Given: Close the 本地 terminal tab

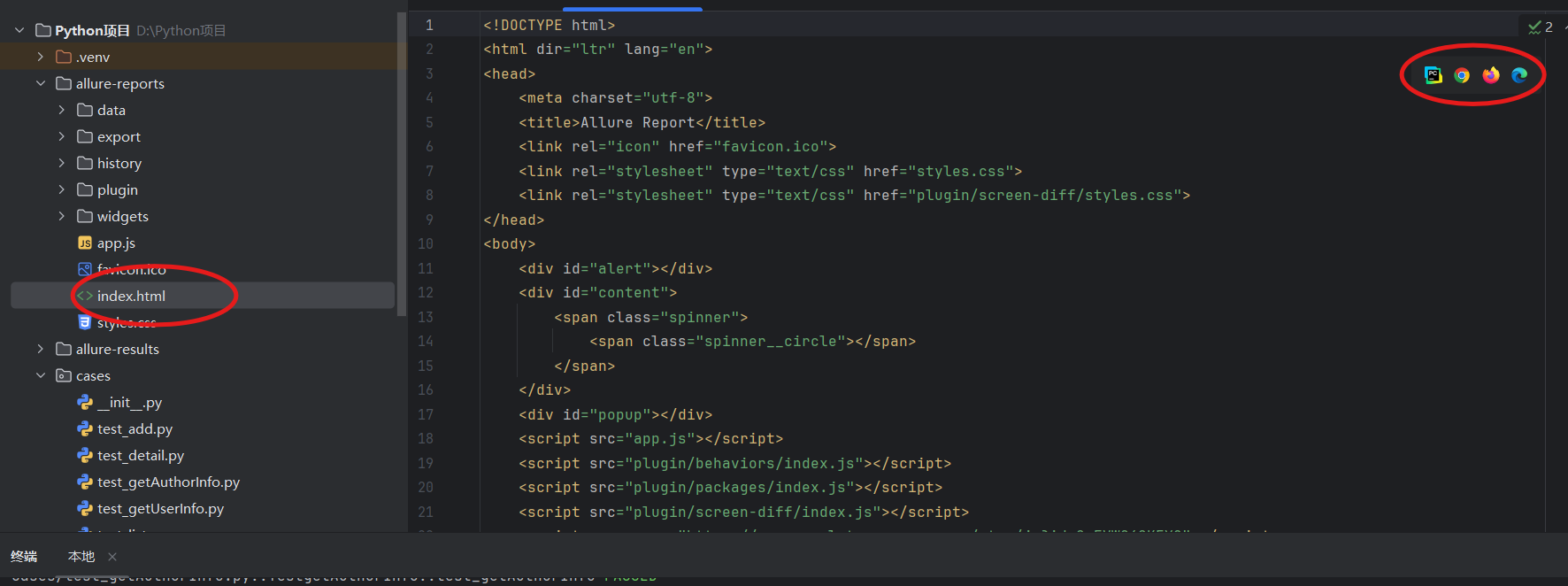Looking at the screenshot, I should tap(112, 557).
